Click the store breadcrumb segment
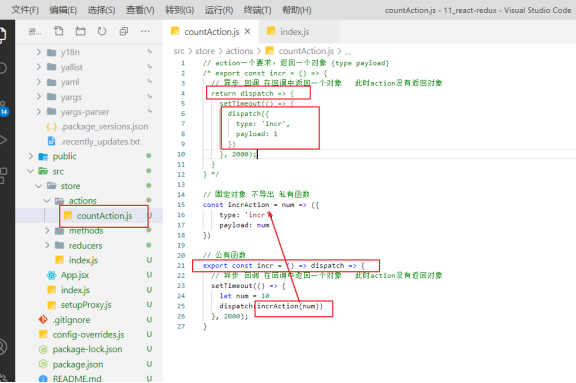This screenshot has width=576, height=383. (205, 51)
